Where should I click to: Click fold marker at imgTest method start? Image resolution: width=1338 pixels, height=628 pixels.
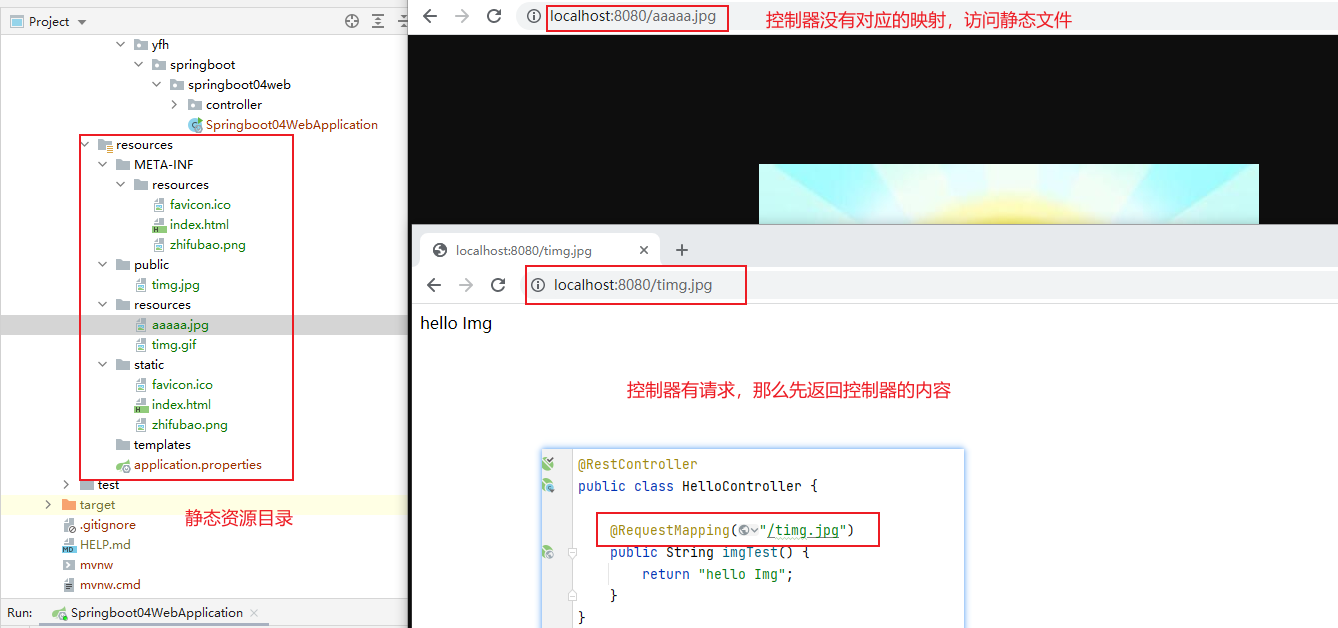coord(573,552)
